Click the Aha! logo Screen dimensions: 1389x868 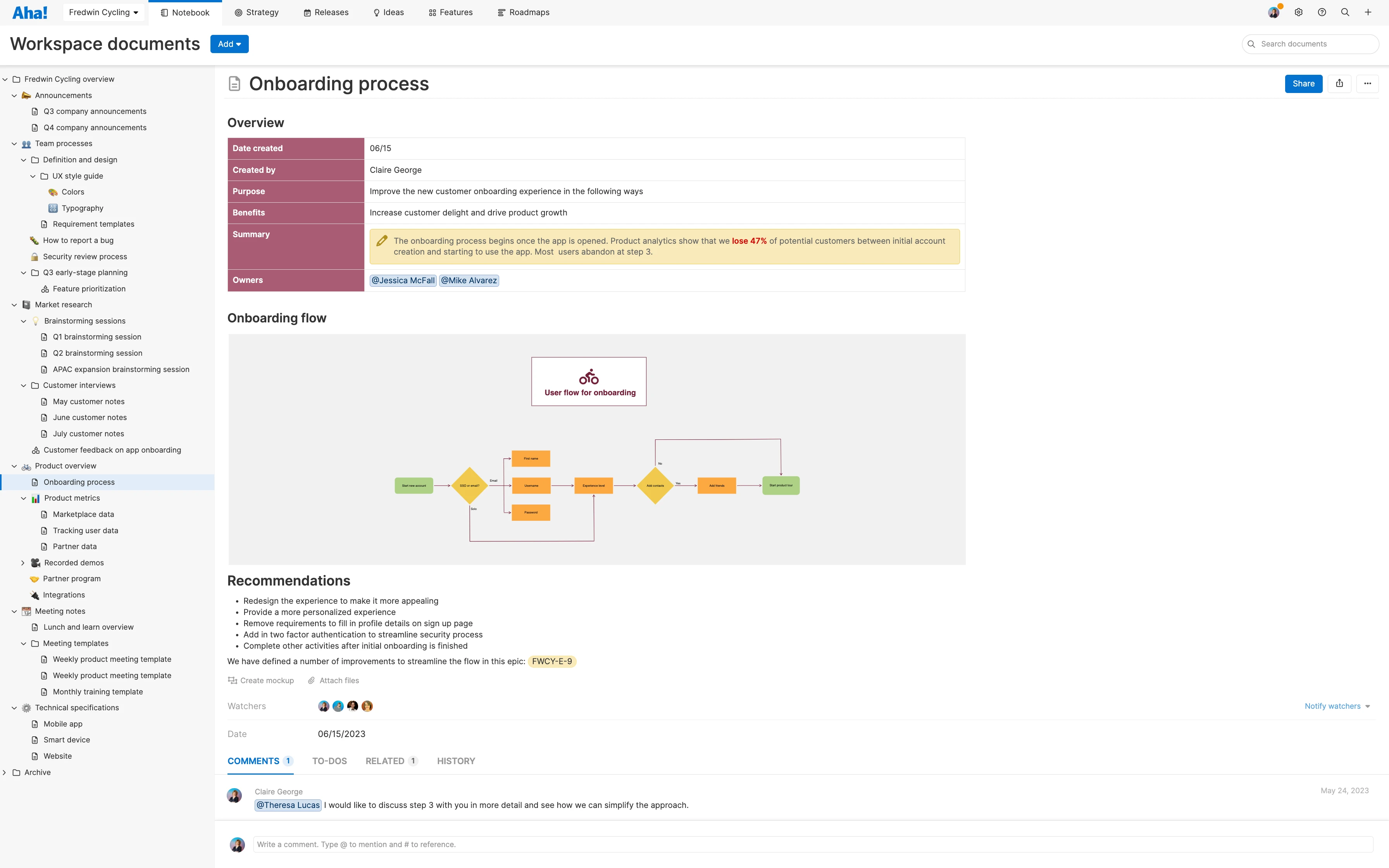tap(30, 12)
